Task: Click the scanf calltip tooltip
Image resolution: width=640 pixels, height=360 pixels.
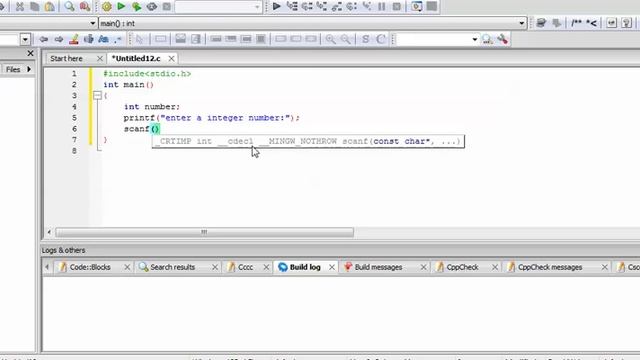Action: click(308, 142)
